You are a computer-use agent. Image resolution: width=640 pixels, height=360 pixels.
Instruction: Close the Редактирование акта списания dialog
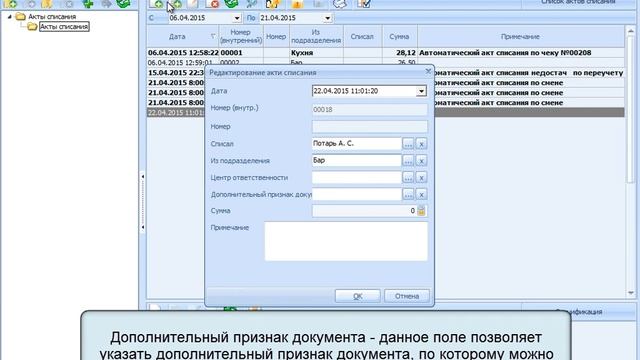coord(428,71)
